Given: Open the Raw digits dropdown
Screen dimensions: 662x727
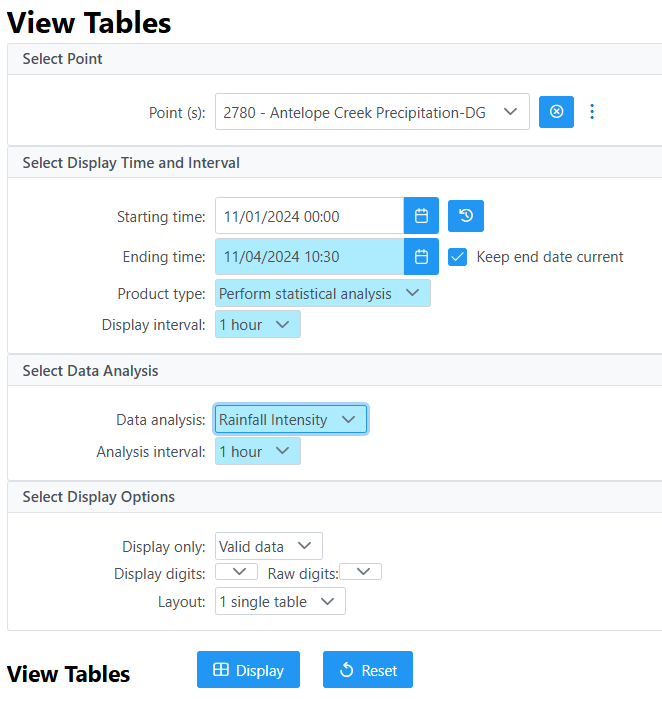Looking at the screenshot, I should coord(360,572).
